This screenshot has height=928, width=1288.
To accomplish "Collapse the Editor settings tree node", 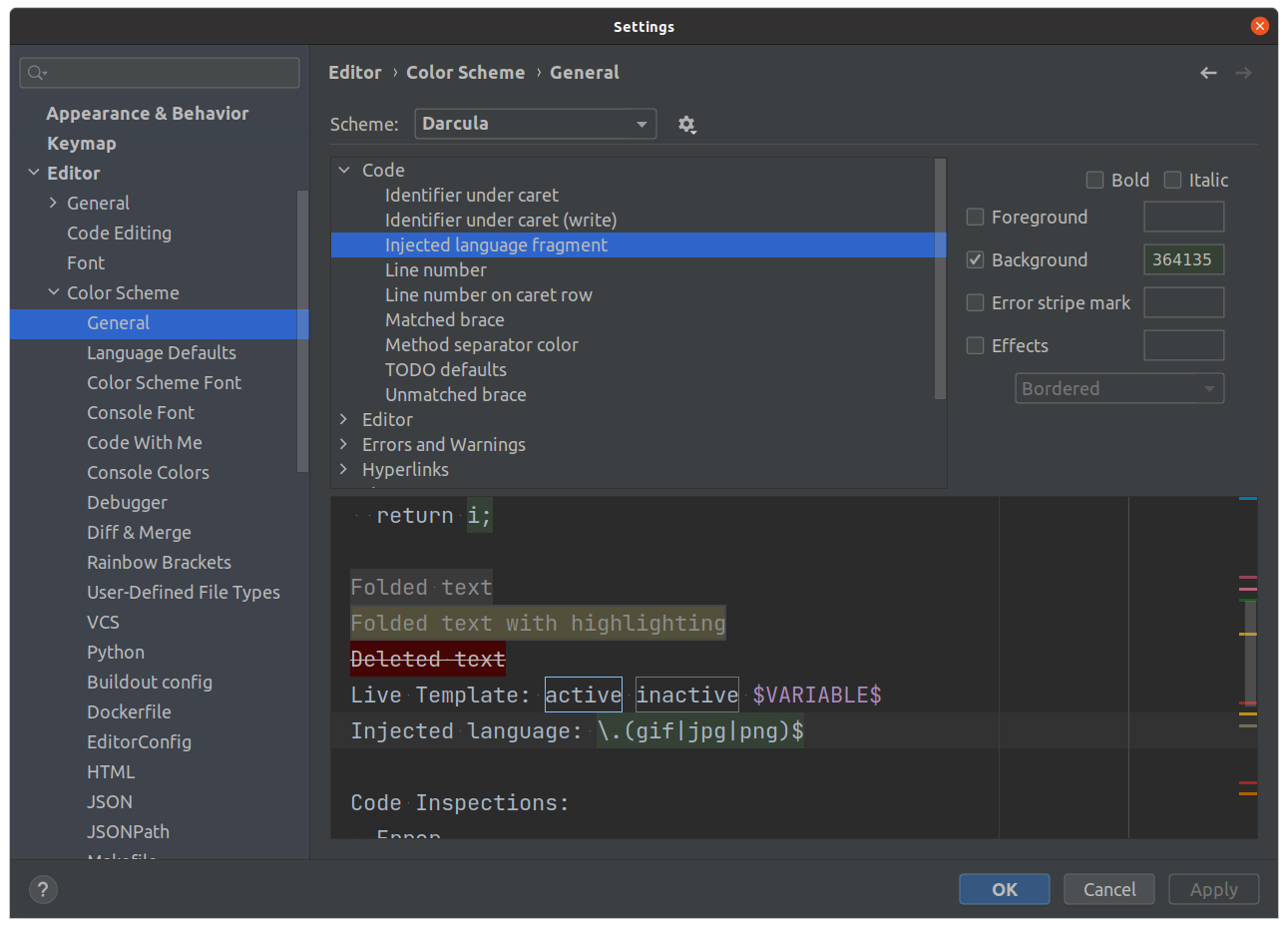I will click(34, 173).
